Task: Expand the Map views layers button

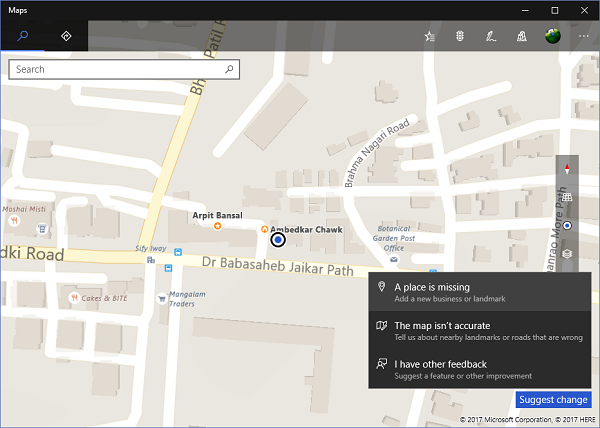Action: 567,254
